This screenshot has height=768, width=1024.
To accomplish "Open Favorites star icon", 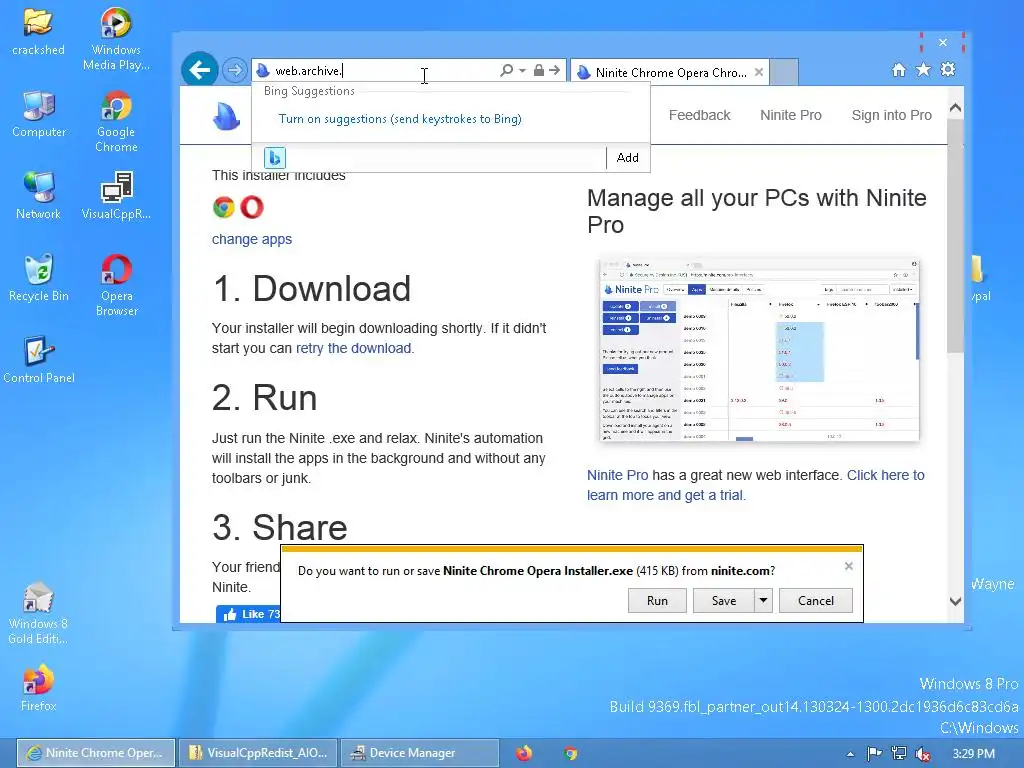I will coord(923,69).
